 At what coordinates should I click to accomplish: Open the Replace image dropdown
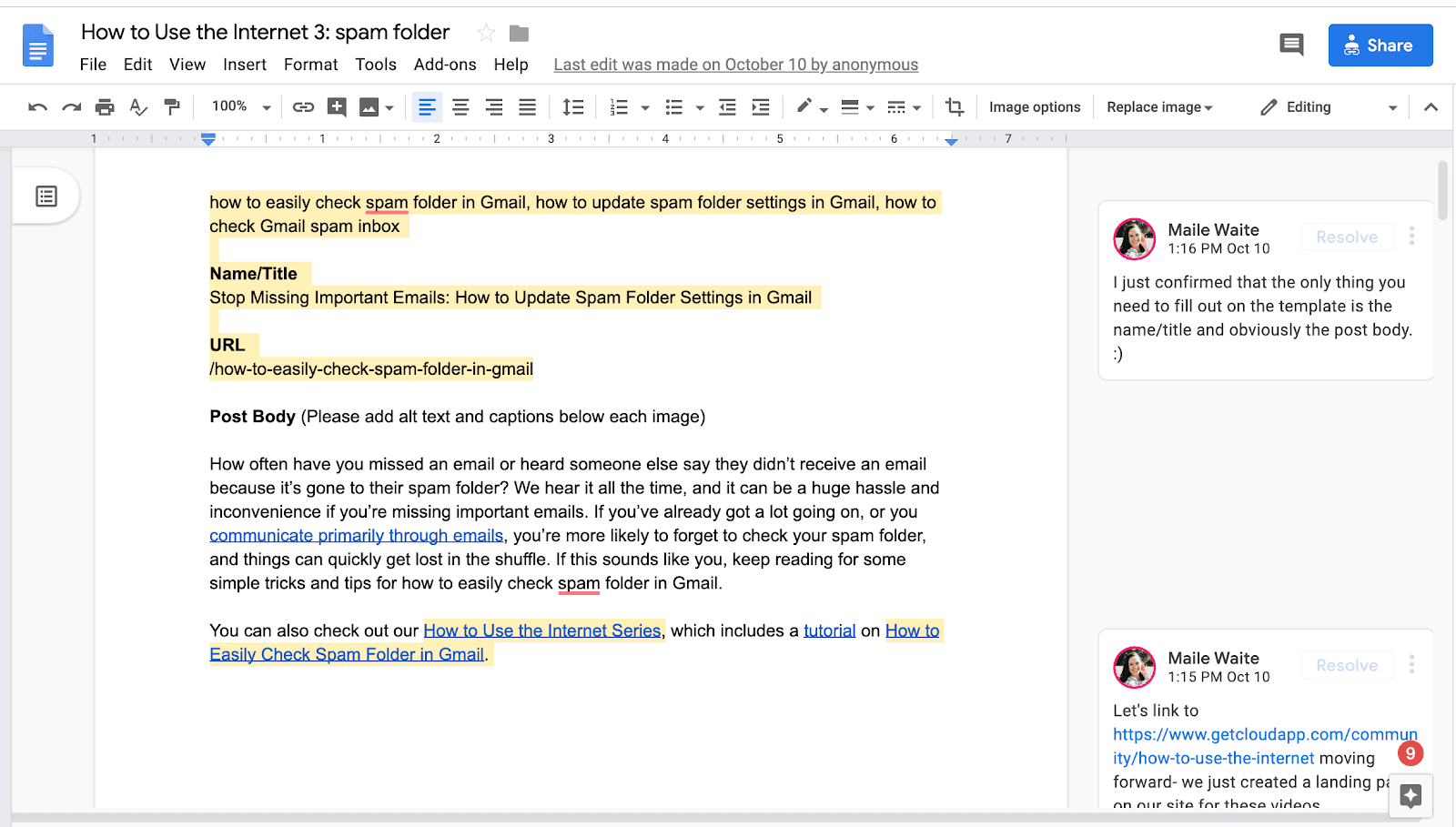pos(1160,107)
